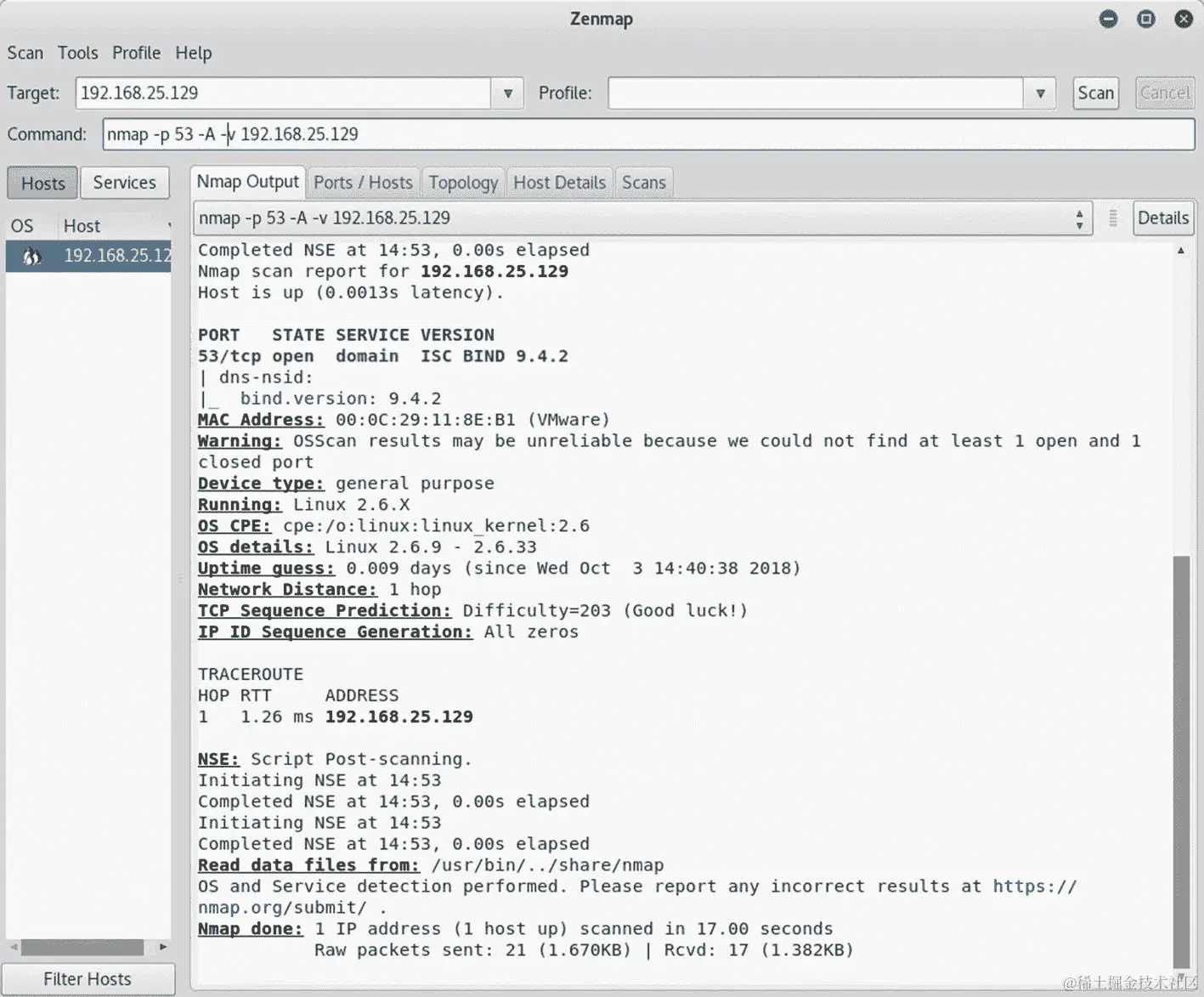This screenshot has height=997, width=1204.
Task: Sort host list by Host column
Action: (115, 226)
